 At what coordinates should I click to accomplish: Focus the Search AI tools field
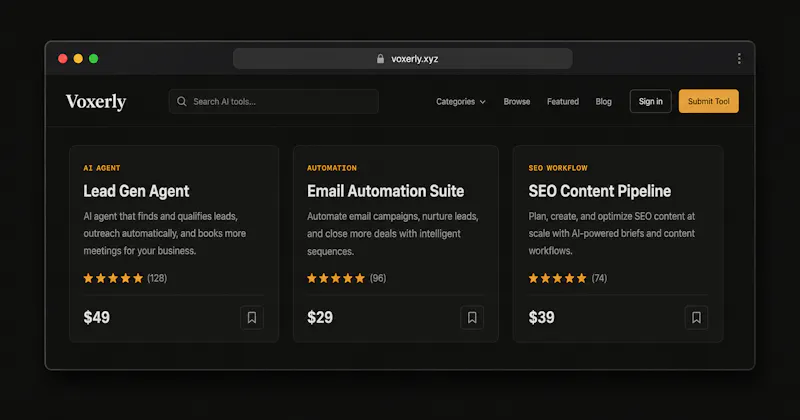point(273,102)
